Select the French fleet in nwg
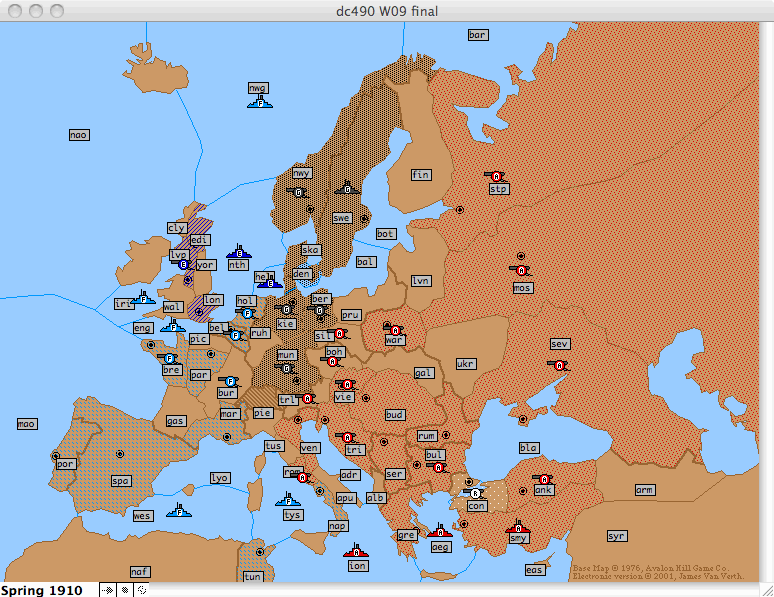This screenshot has height=597, width=774. pos(260,103)
